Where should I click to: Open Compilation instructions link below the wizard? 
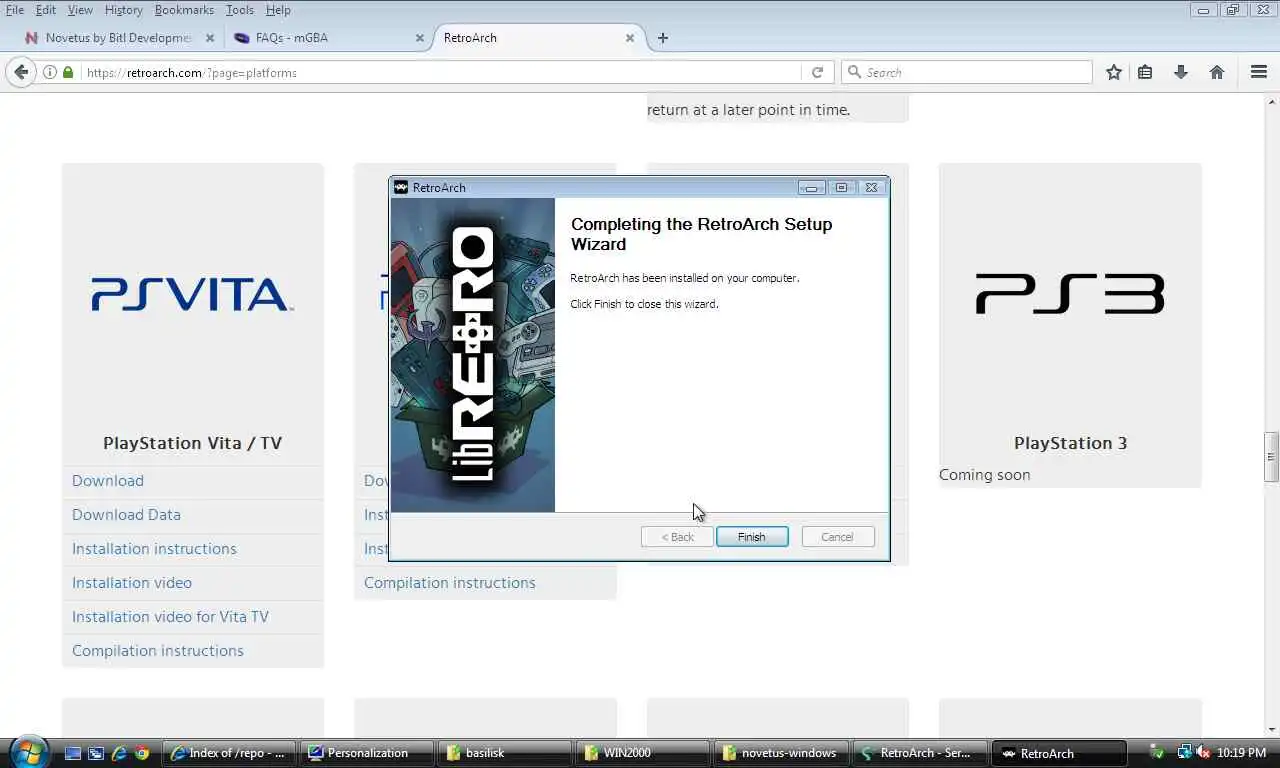[x=450, y=583]
